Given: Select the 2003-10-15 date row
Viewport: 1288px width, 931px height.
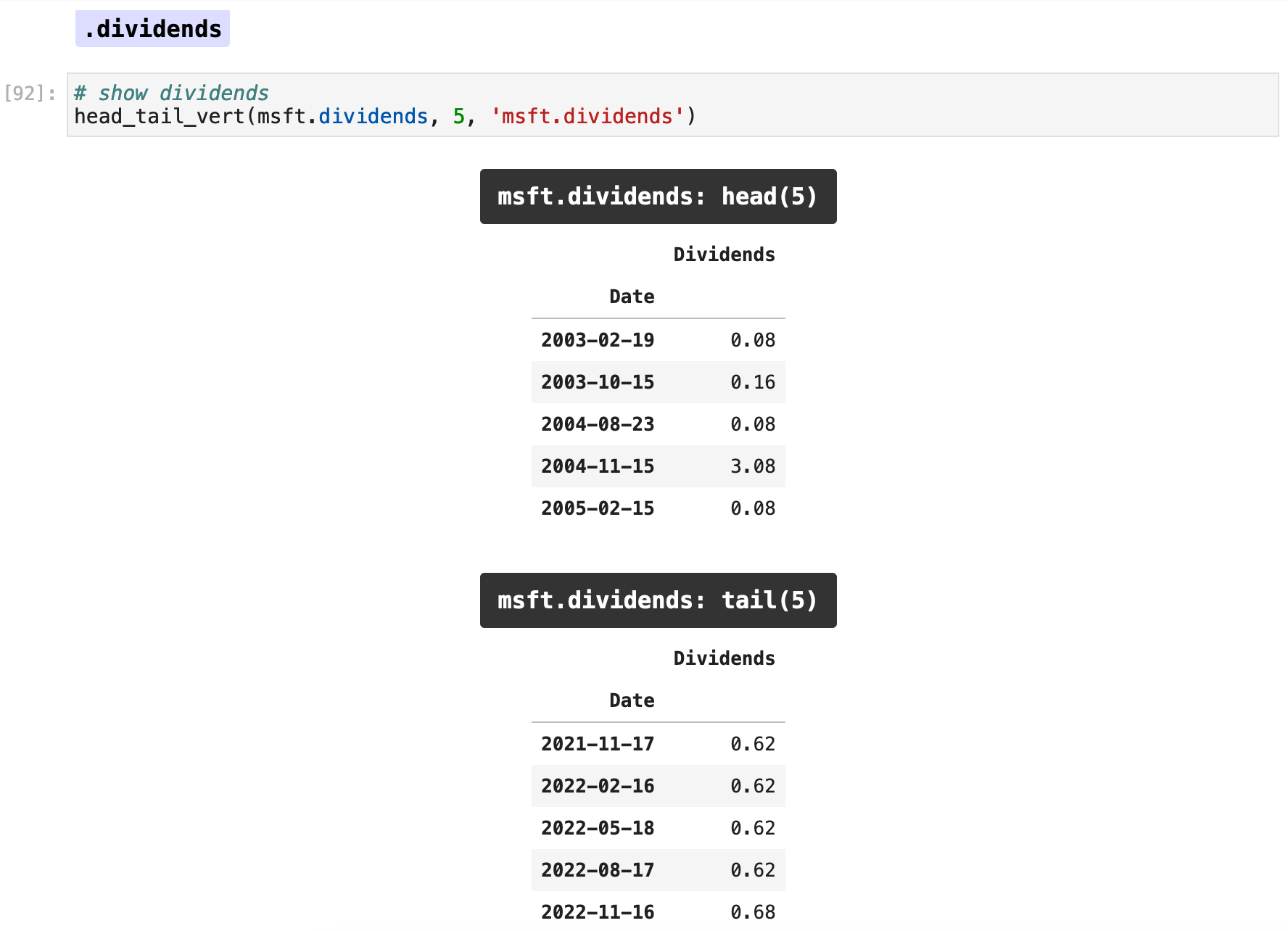Looking at the screenshot, I should (658, 382).
